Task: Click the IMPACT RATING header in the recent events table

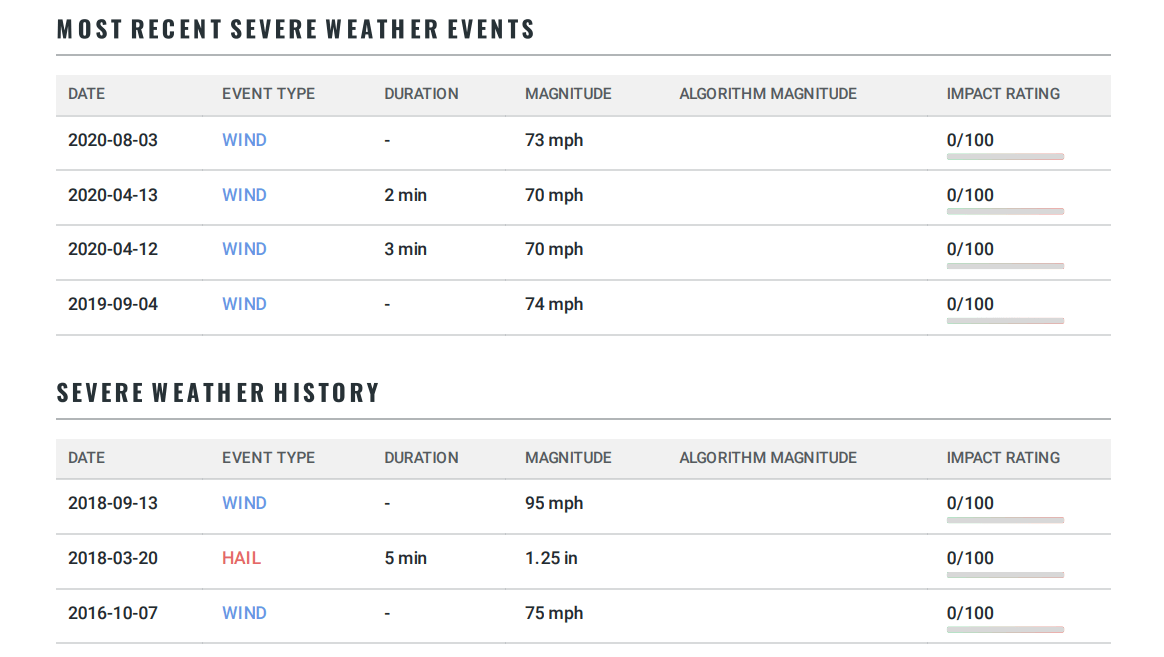Action: [1003, 94]
